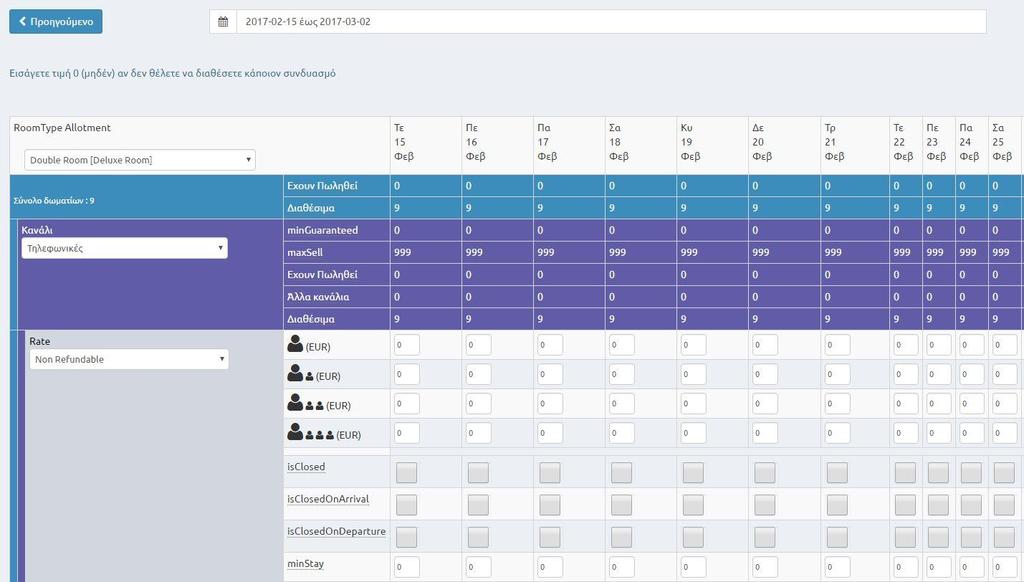Click the single-person occupancy icon
This screenshot has width=1024, height=582.
click(x=295, y=344)
